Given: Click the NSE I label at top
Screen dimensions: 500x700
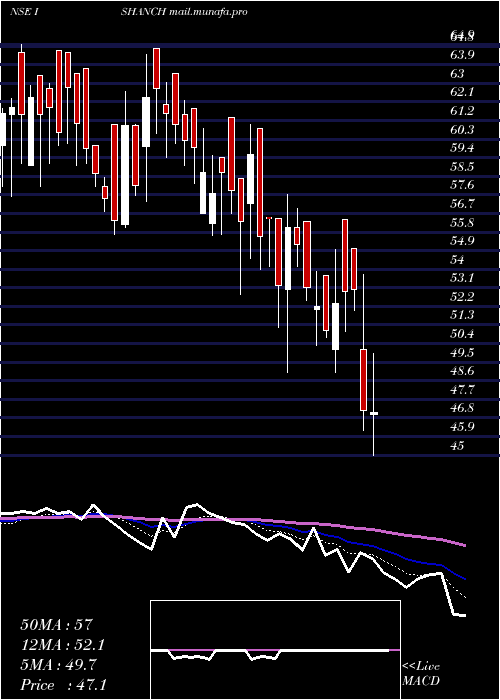Looking at the screenshot, I should pyautogui.click(x=23, y=12).
